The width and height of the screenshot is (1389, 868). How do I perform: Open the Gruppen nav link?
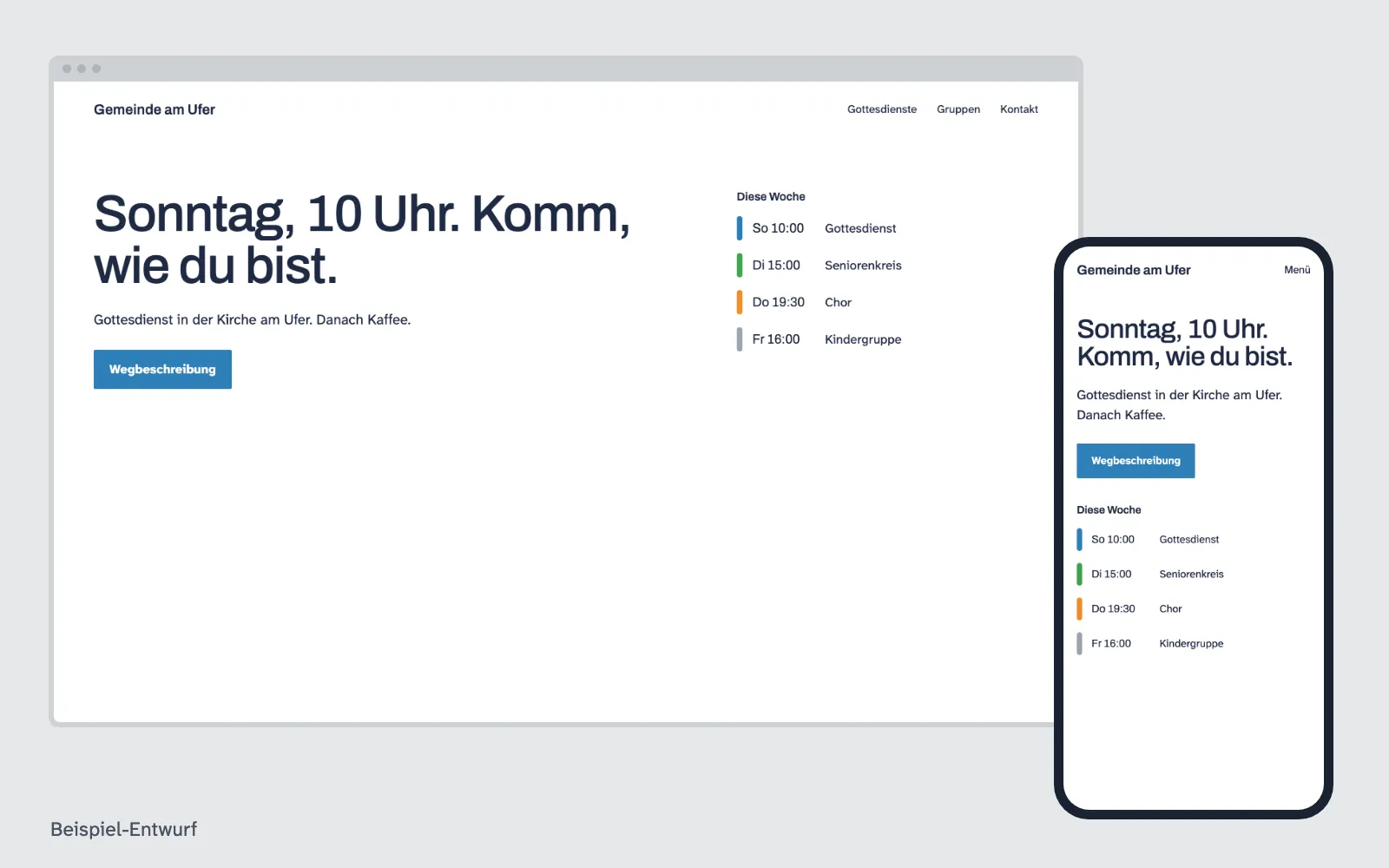point(958,109)
